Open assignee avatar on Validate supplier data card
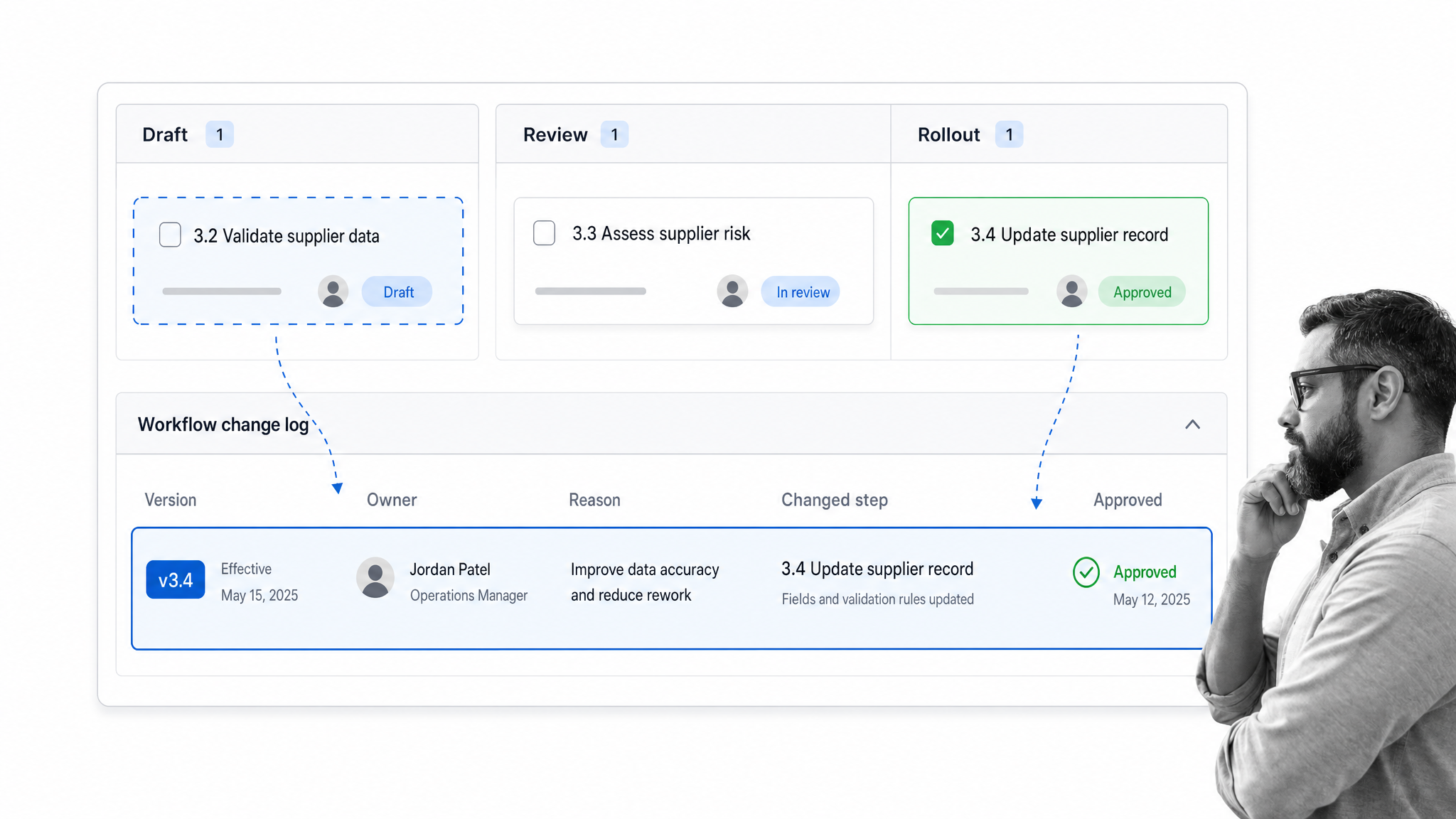Screen dimensions: 1456x819 click(x=333, y=291)
